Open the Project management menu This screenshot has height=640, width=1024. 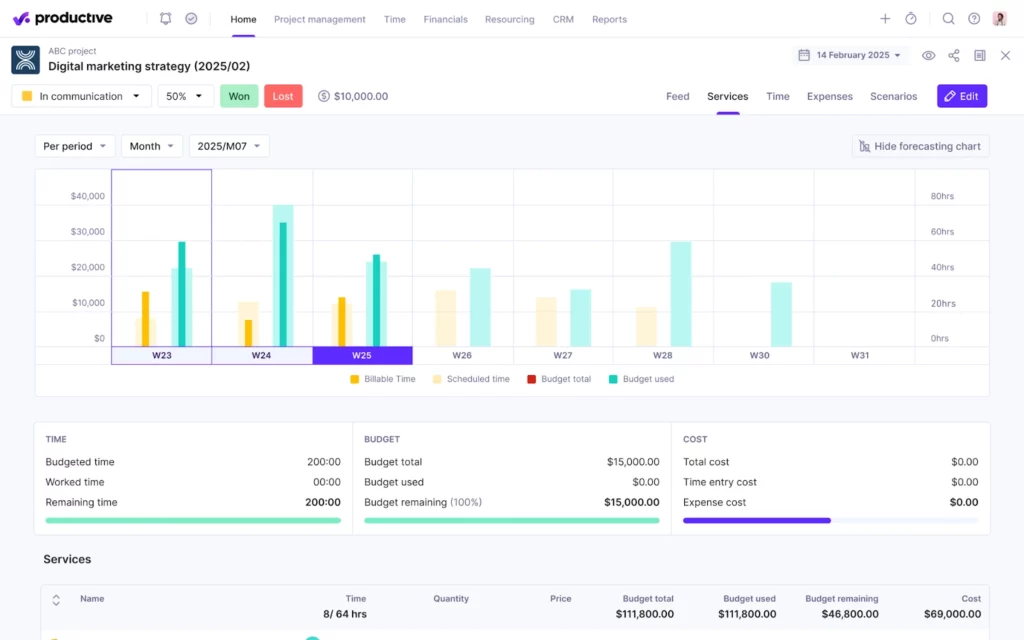point(319,20)
